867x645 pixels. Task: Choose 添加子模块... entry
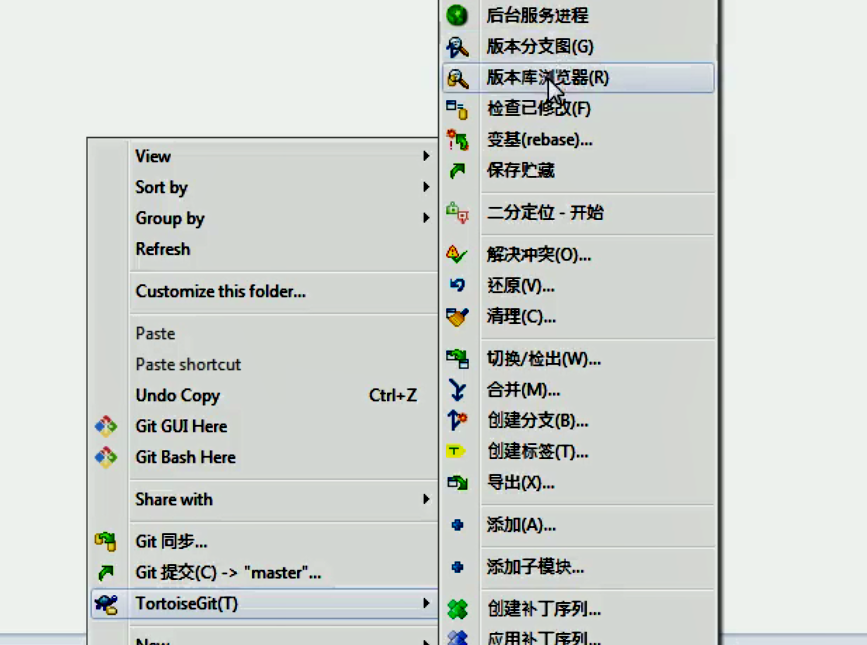[x=578, y=567]
